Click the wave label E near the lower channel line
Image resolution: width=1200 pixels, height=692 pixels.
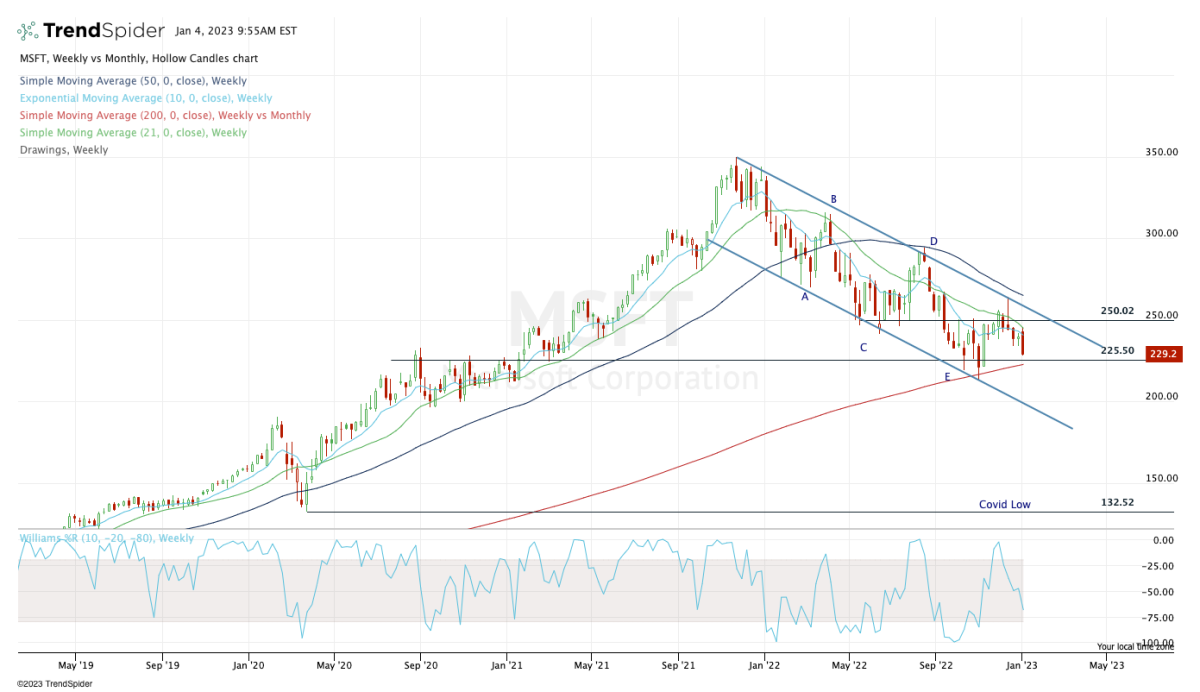coord(947,377)
